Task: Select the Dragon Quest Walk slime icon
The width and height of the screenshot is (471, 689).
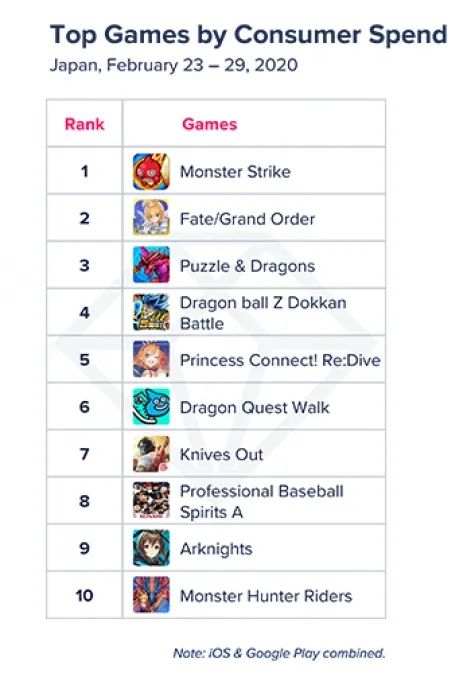Action: click(x=151, y=406)
